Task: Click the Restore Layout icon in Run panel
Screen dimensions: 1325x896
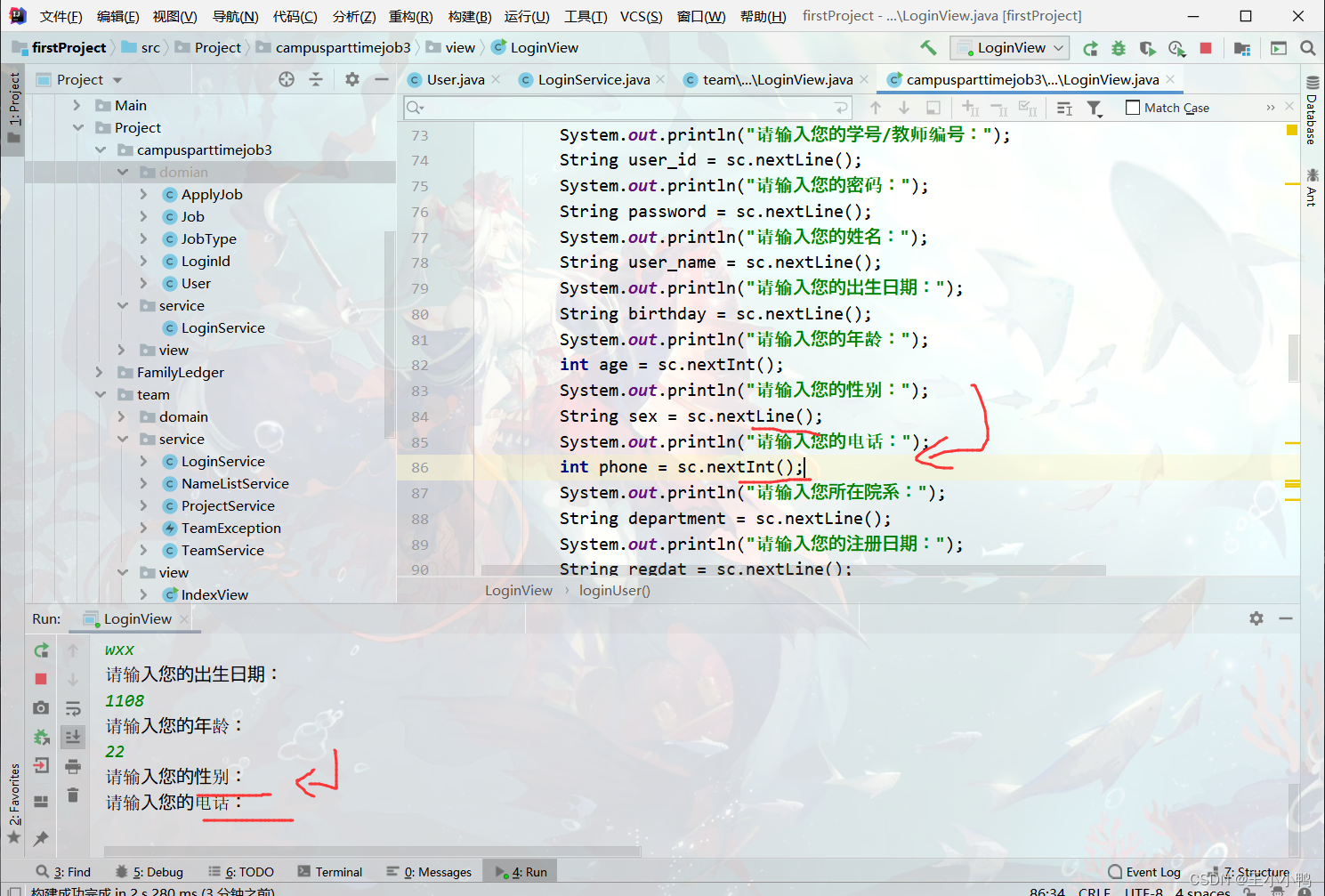Action: point(41,801)
